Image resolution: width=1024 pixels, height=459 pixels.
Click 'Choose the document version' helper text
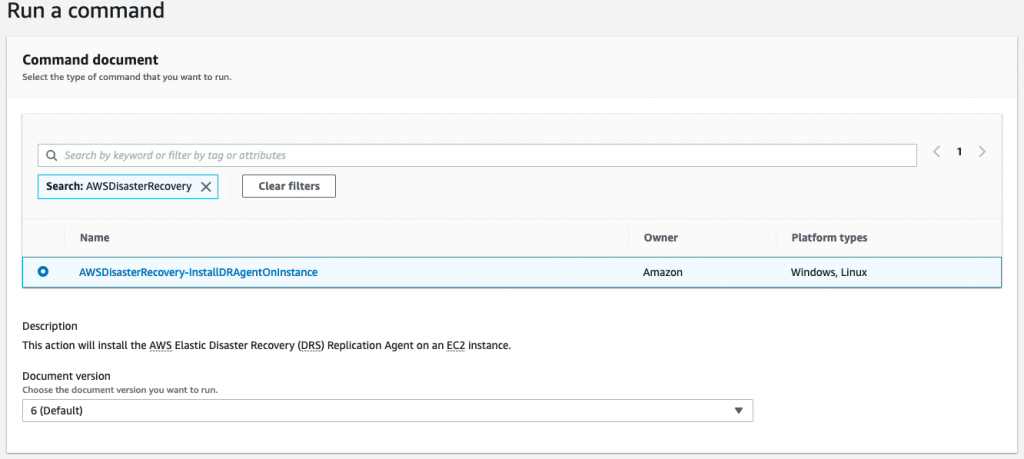(x=120, y=389)
